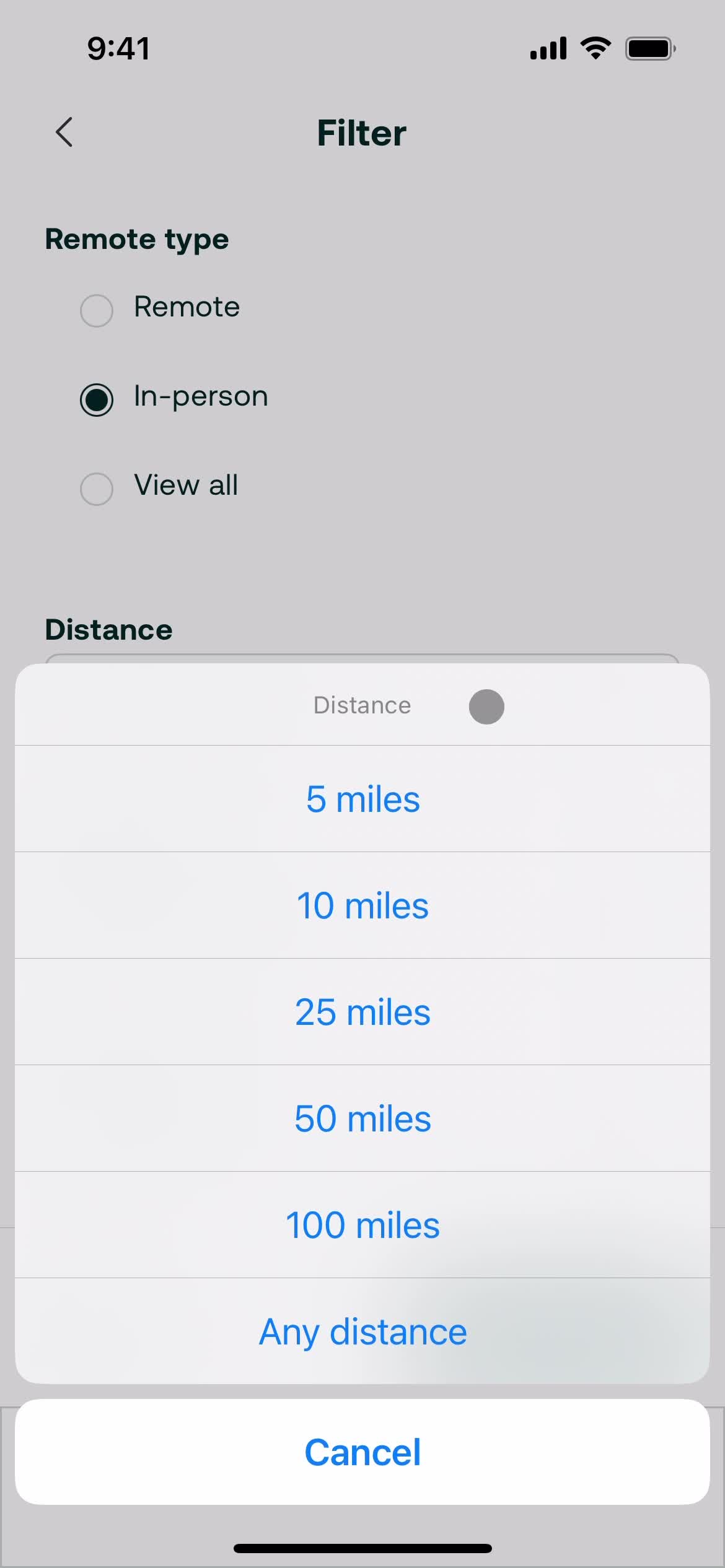Select 100 miles distance
The image size is (725, 1568).
[362, 1225]
